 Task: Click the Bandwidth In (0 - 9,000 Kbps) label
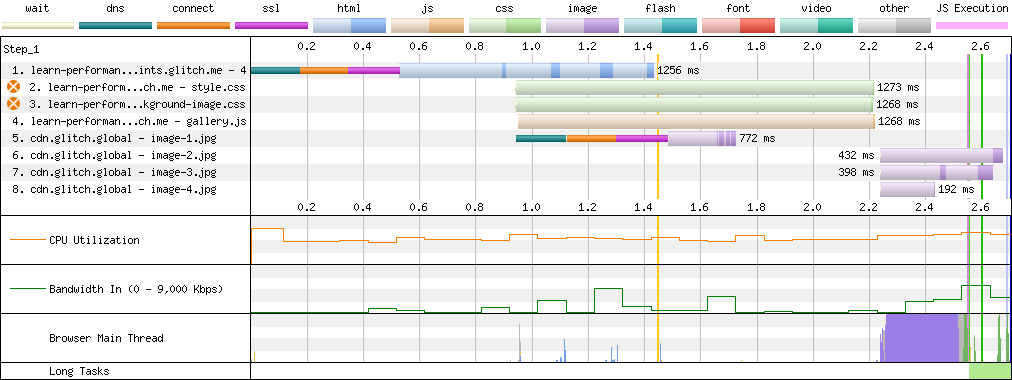click(x=136, y=289)
